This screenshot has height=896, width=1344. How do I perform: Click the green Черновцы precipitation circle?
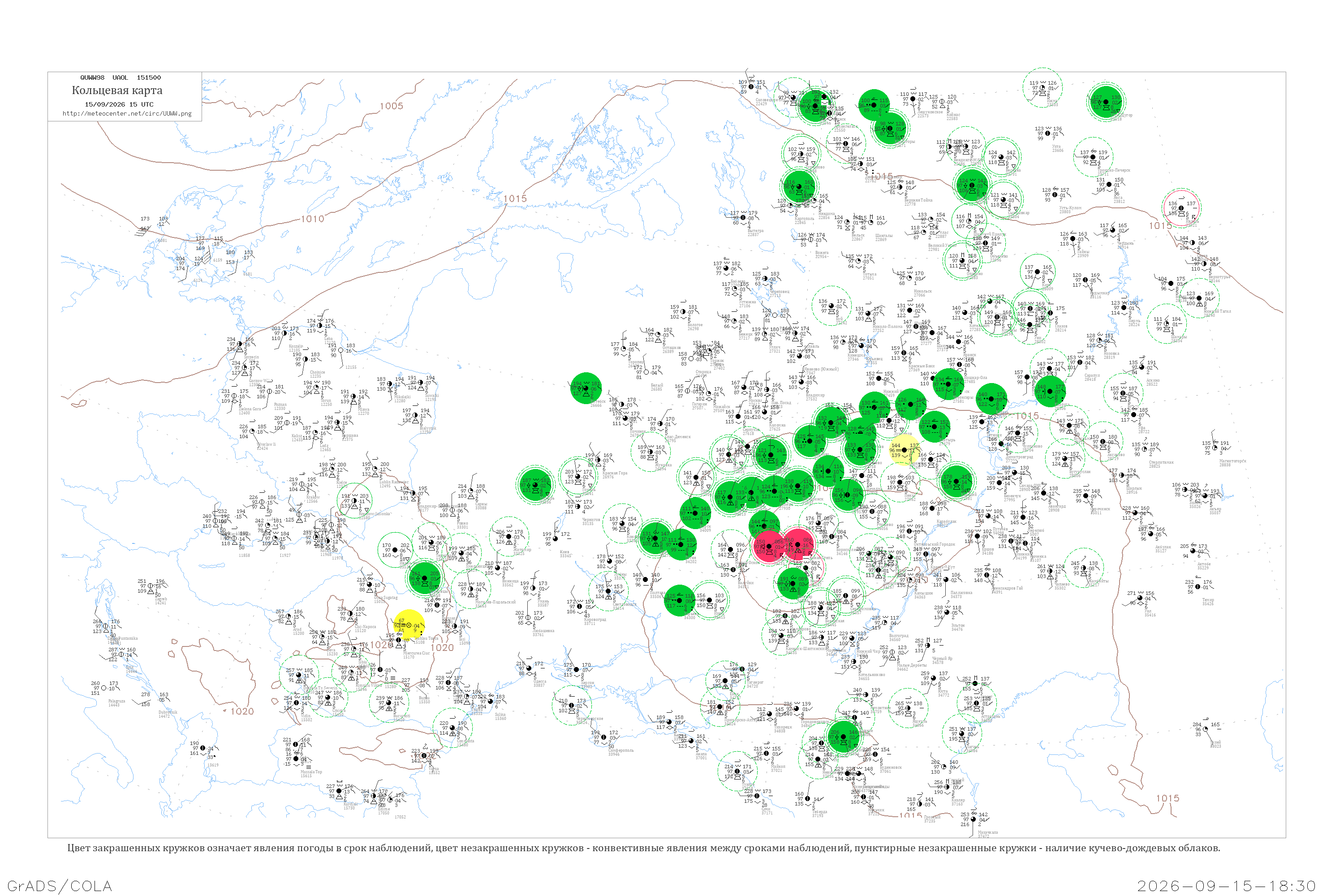pos(424,578)
